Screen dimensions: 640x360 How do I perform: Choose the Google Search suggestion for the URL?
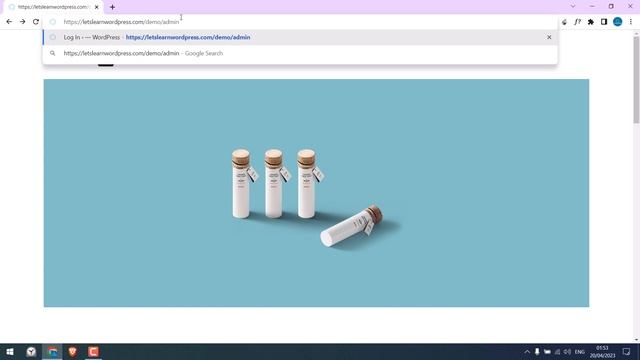pyautogui.click(x=300, y=53)
